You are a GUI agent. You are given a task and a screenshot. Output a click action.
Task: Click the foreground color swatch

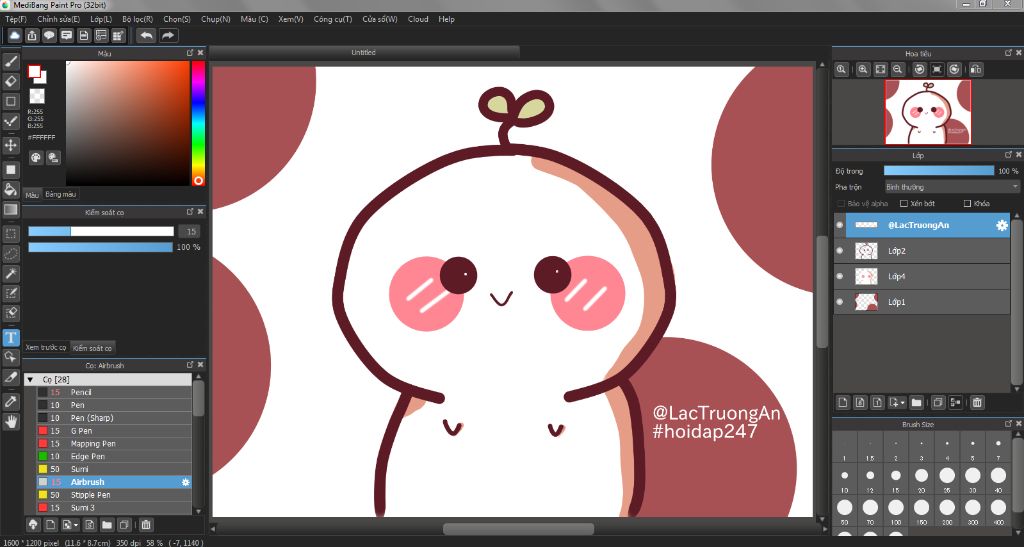pos(34,72)
